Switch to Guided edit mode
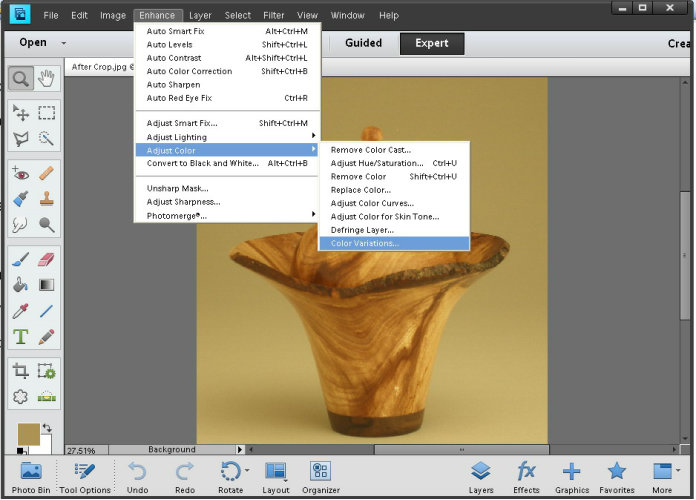Screen dimensions: 696x500 pos(363,43)
